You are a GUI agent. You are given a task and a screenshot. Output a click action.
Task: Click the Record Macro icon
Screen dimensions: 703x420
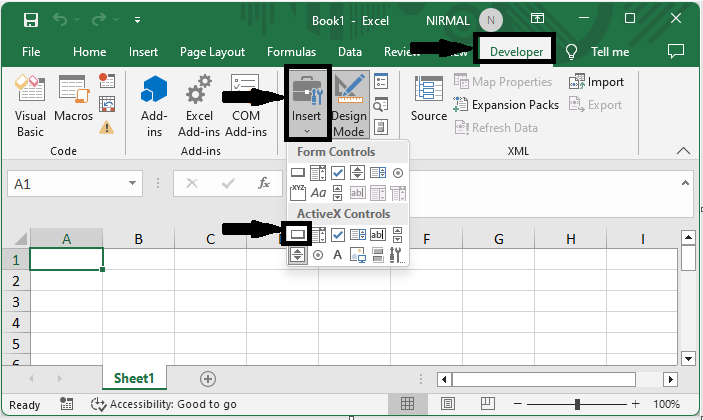click(107, 81)
